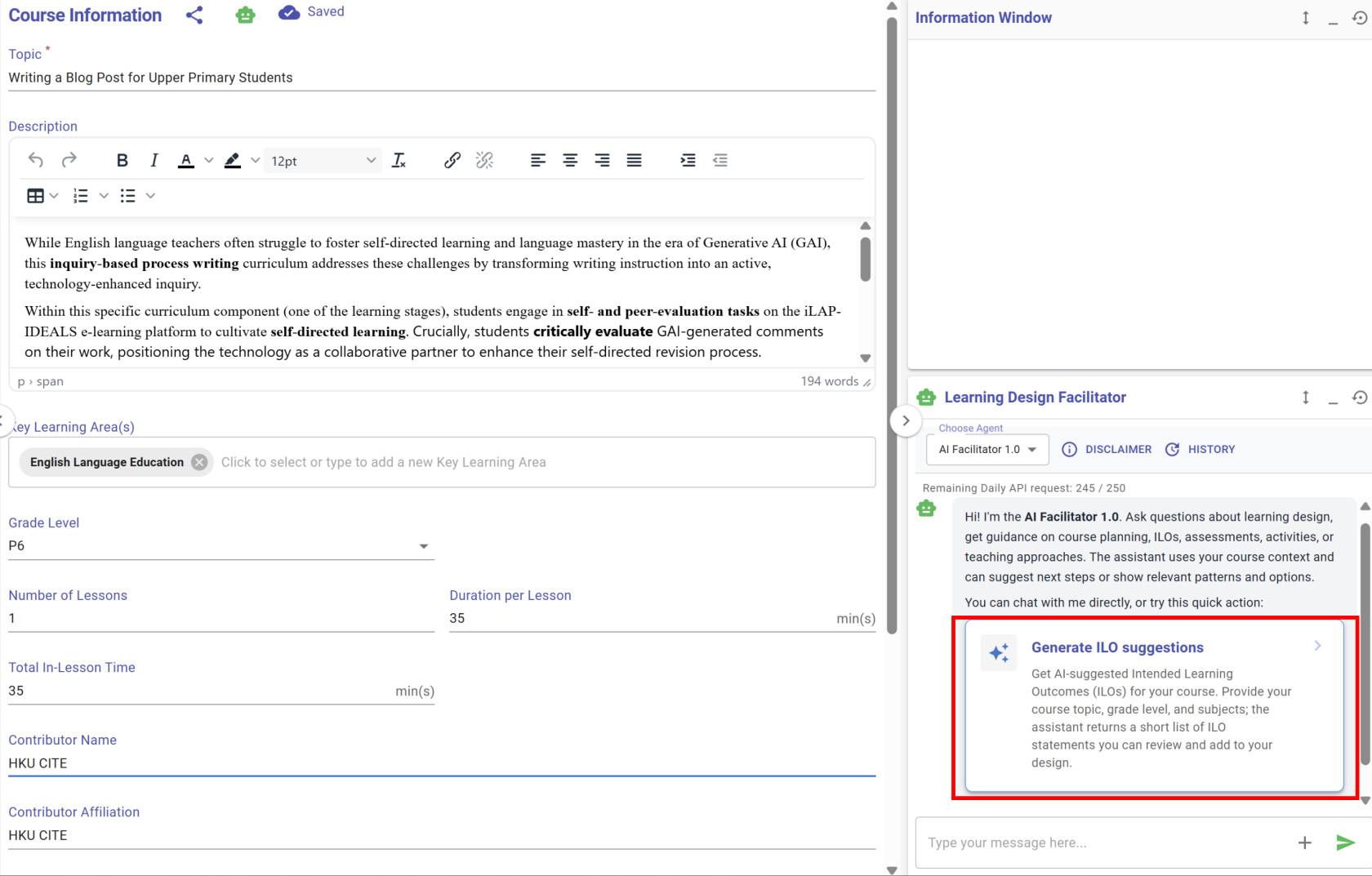
Task: Redo the description edit
Action: click(69, 160)
